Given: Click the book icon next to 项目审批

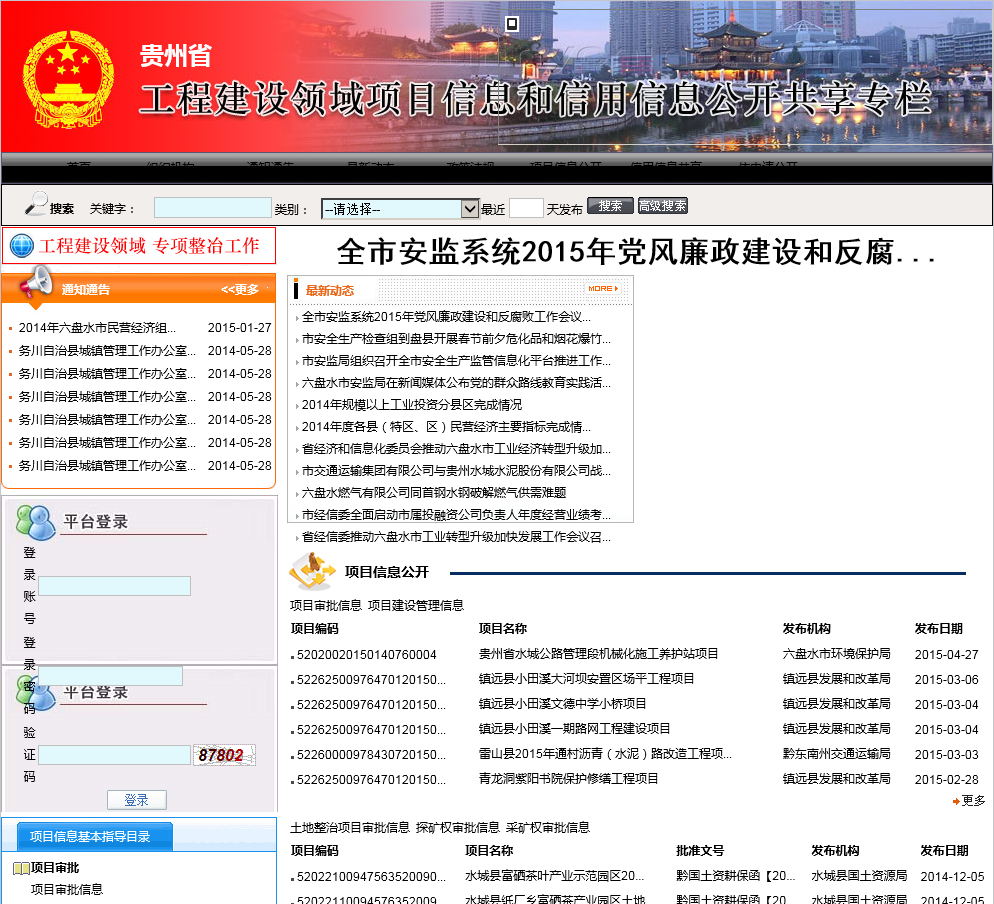Looking at the screenshot, I should click(22, 868).
